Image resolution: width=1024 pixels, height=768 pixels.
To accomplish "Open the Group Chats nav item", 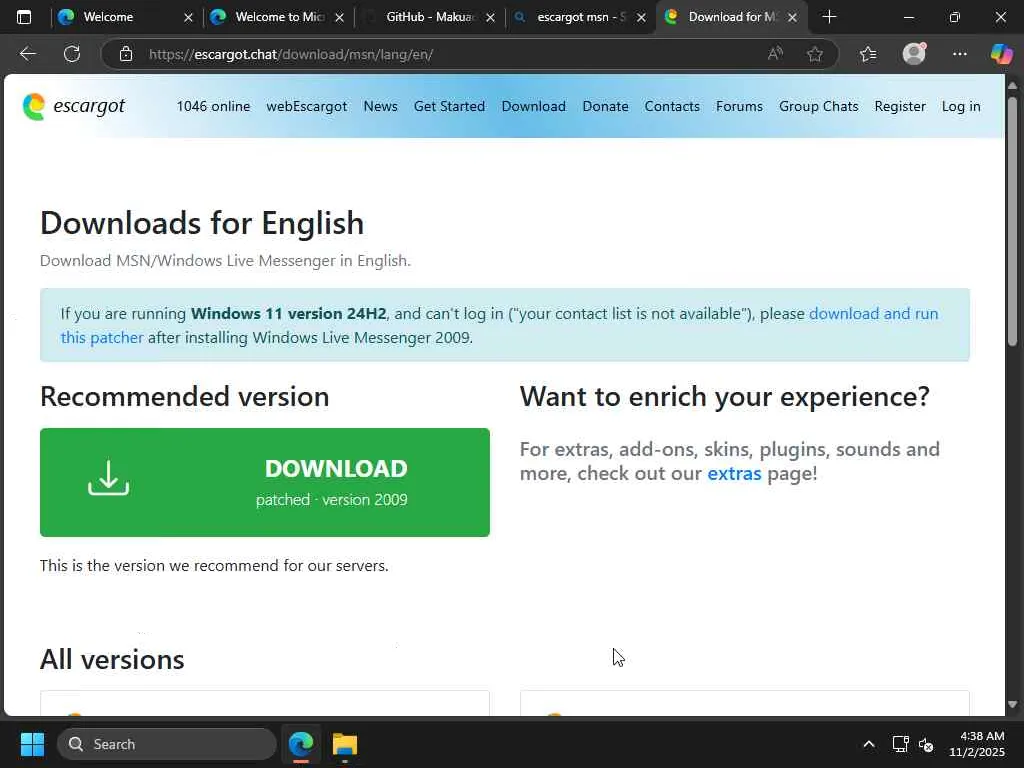I will pos(818,106).
